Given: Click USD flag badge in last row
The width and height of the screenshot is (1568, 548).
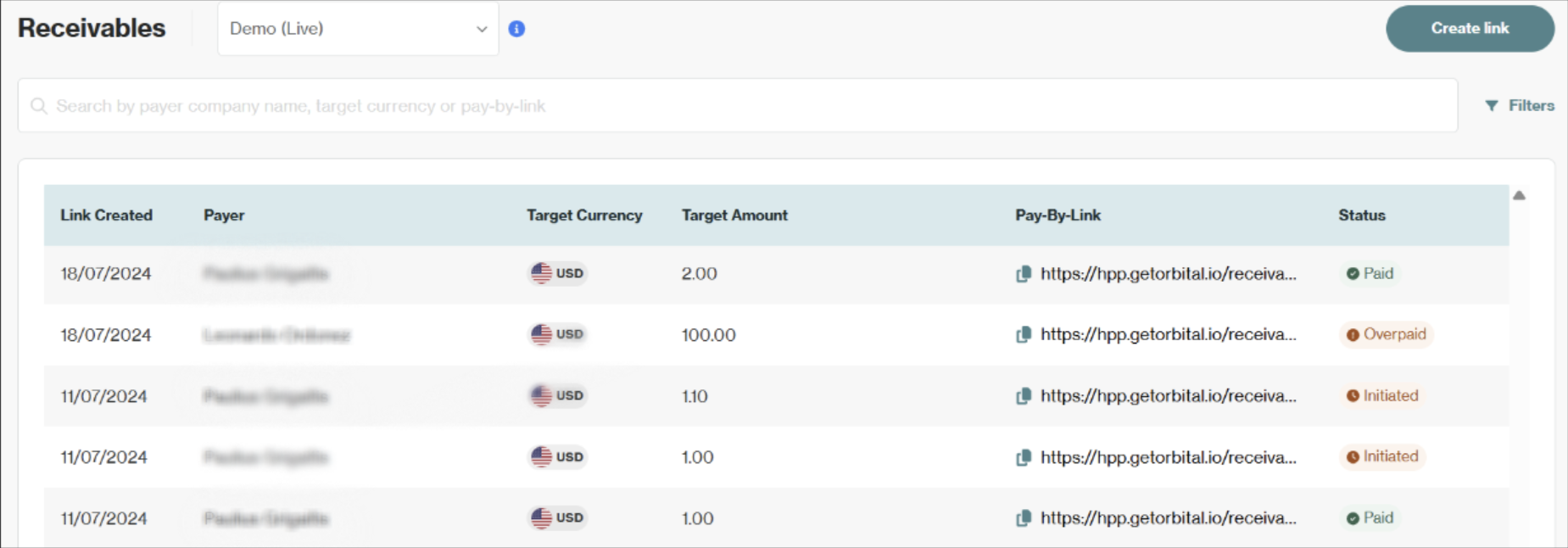Looking at the screenshot, I should pyautogui.click(x=557, y=517).
